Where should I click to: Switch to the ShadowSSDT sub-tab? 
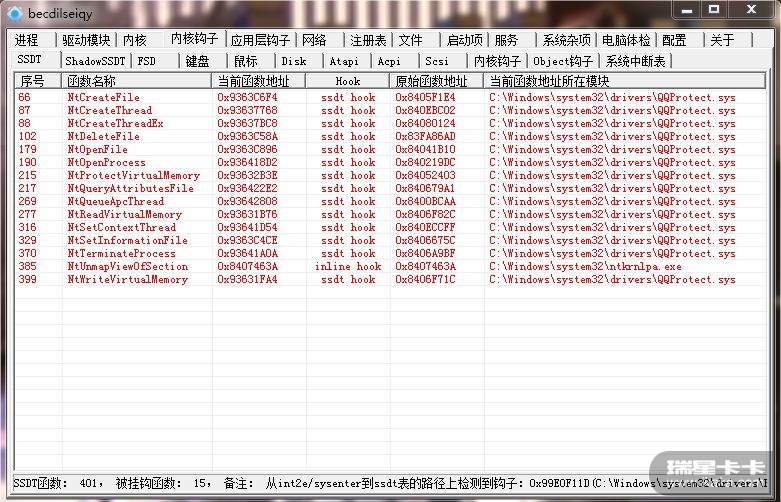(95, 61)
